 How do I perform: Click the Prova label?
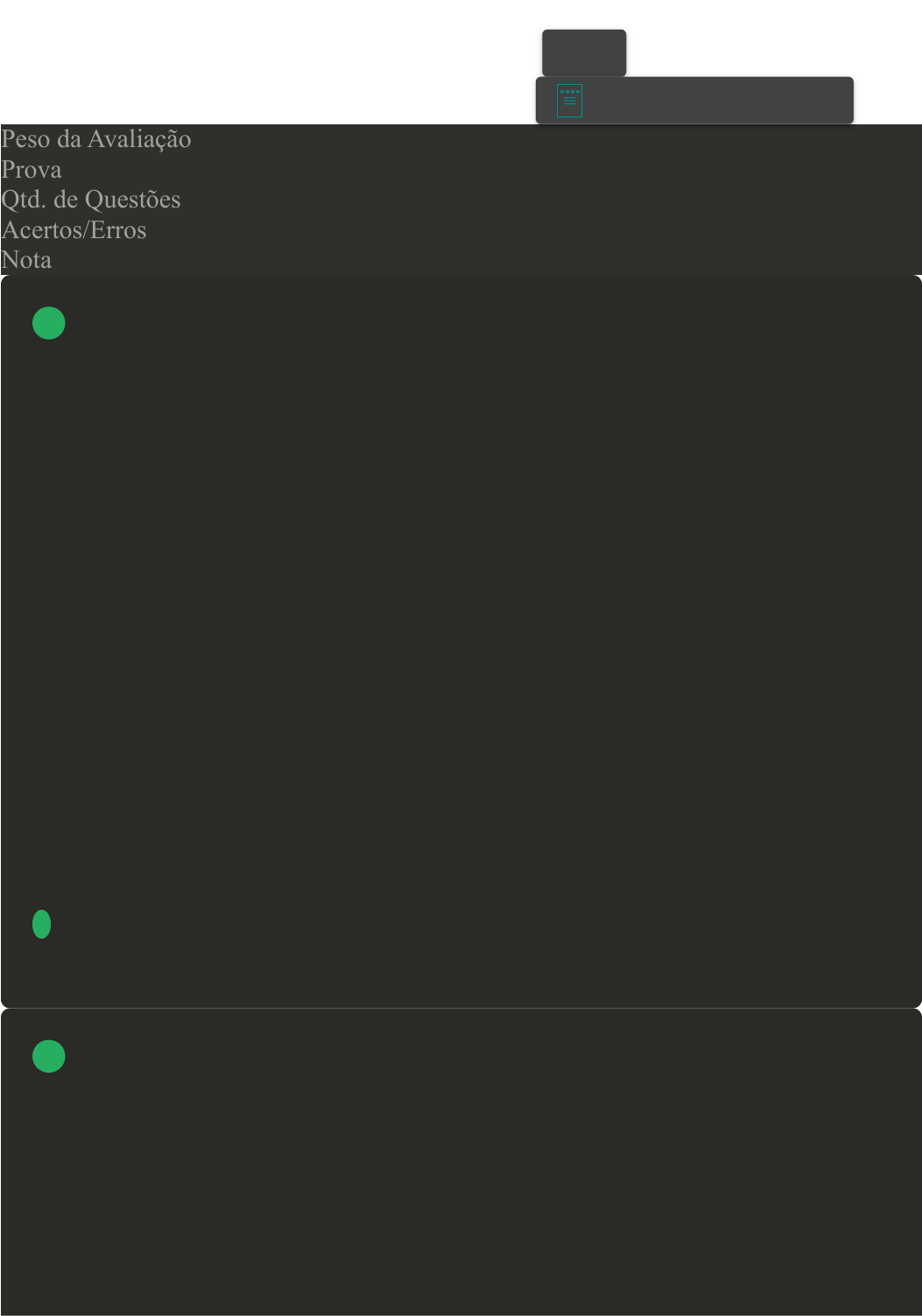pos(32,170)
